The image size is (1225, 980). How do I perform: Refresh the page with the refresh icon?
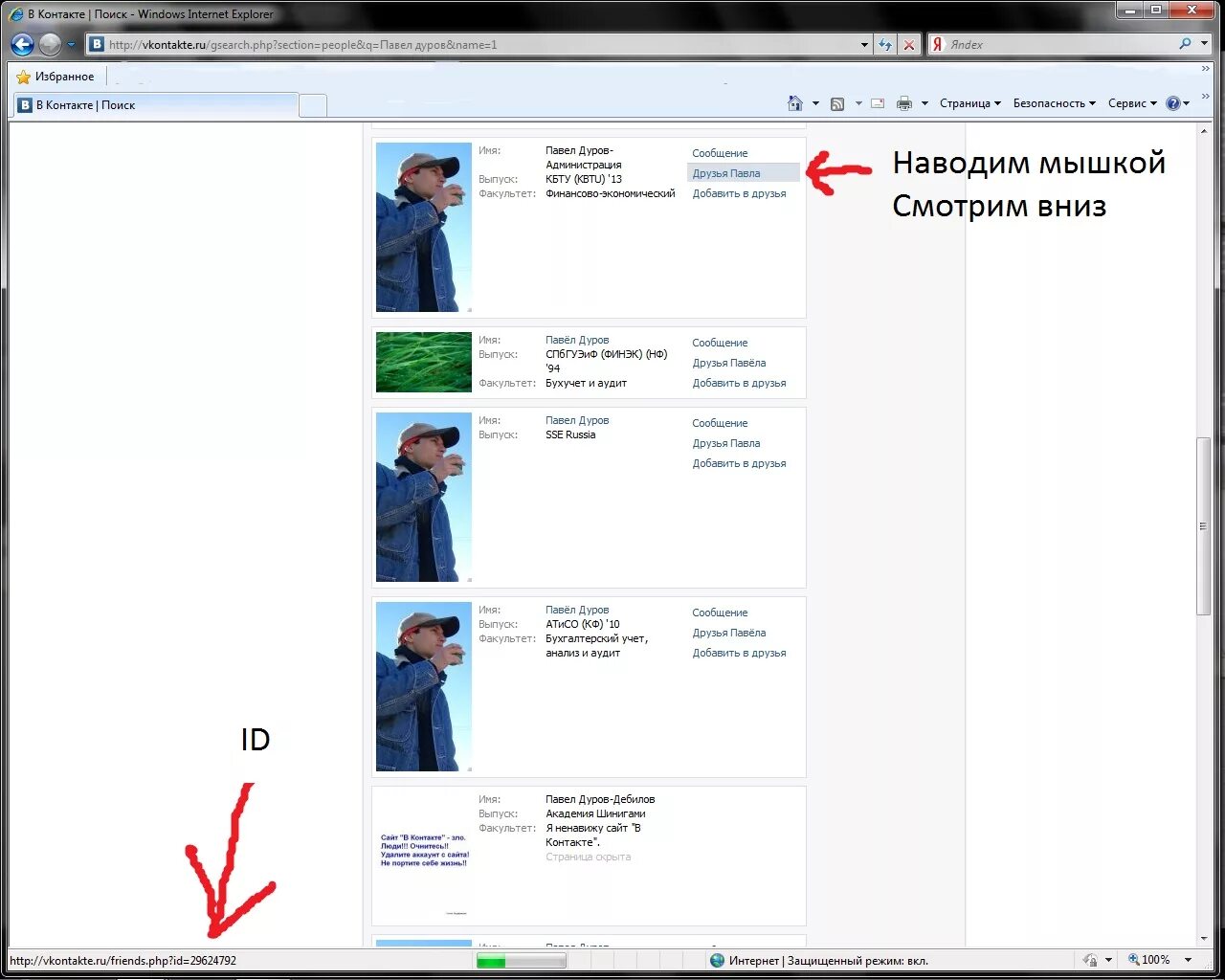pos(885,44)
